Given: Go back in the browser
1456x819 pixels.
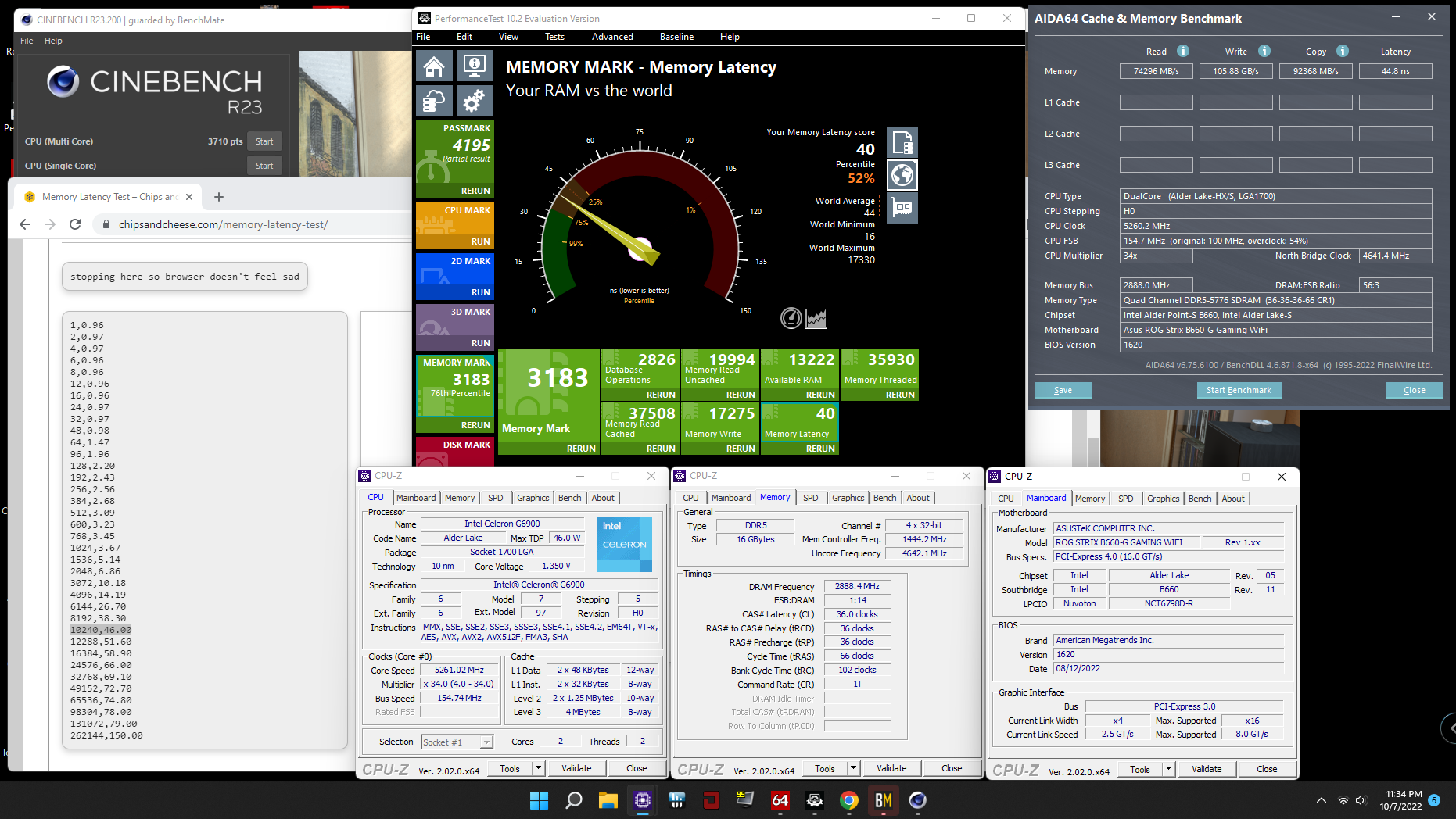Looking at the screenshot, I should (x=25, y=224).
